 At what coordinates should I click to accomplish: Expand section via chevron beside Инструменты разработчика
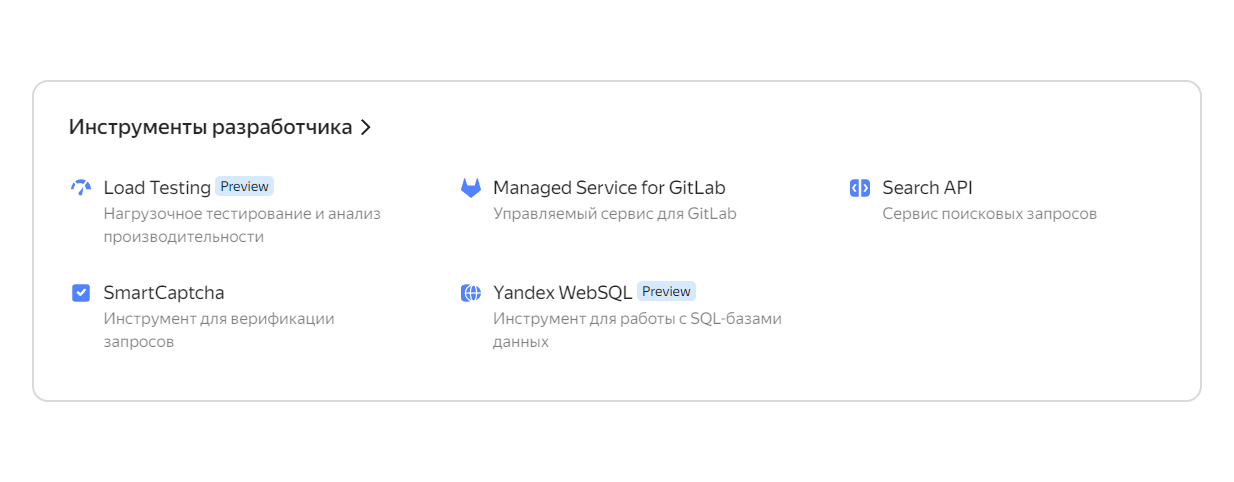pos(366,128)
